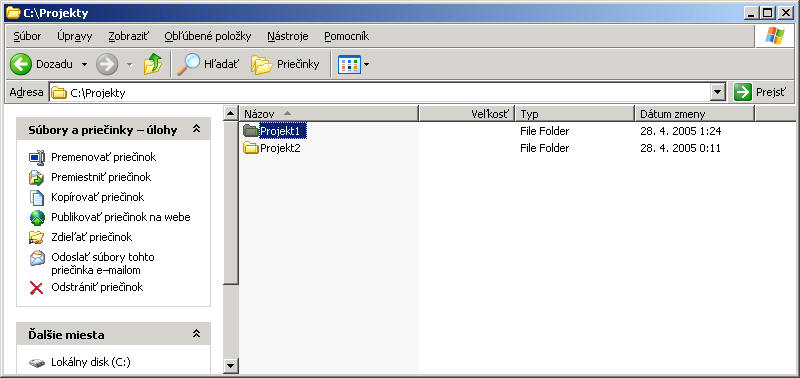This screenshot has width=800, height=378.
Task: Select the Projekt1 folder name
Action: pyautogui.click(x=283, y=131)
